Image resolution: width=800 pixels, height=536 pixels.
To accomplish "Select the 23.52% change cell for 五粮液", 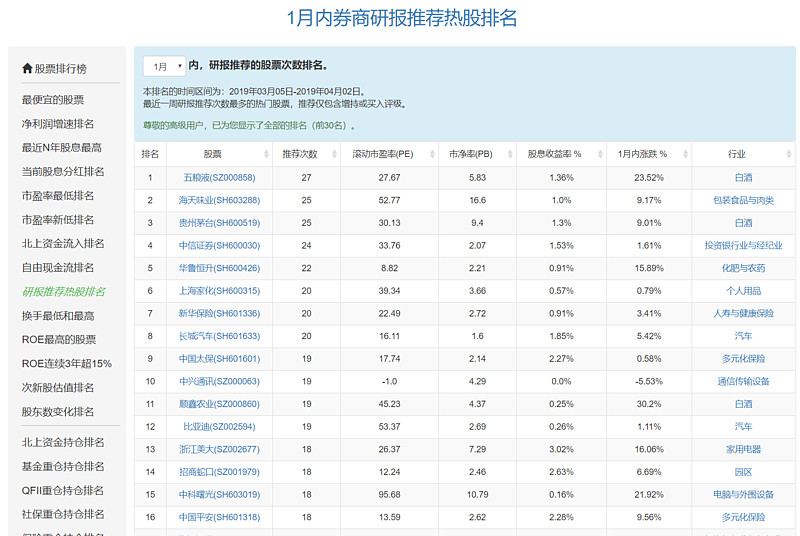I will coord(649,177).
